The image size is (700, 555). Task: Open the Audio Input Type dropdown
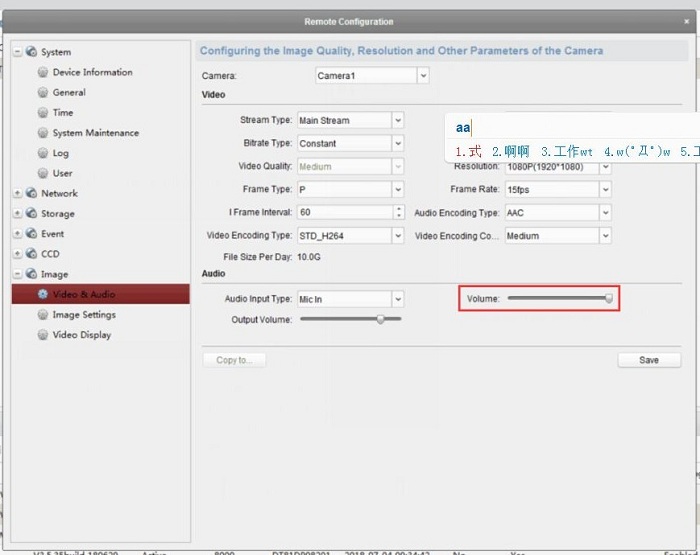pyautogui.click(x=398, y=299)
